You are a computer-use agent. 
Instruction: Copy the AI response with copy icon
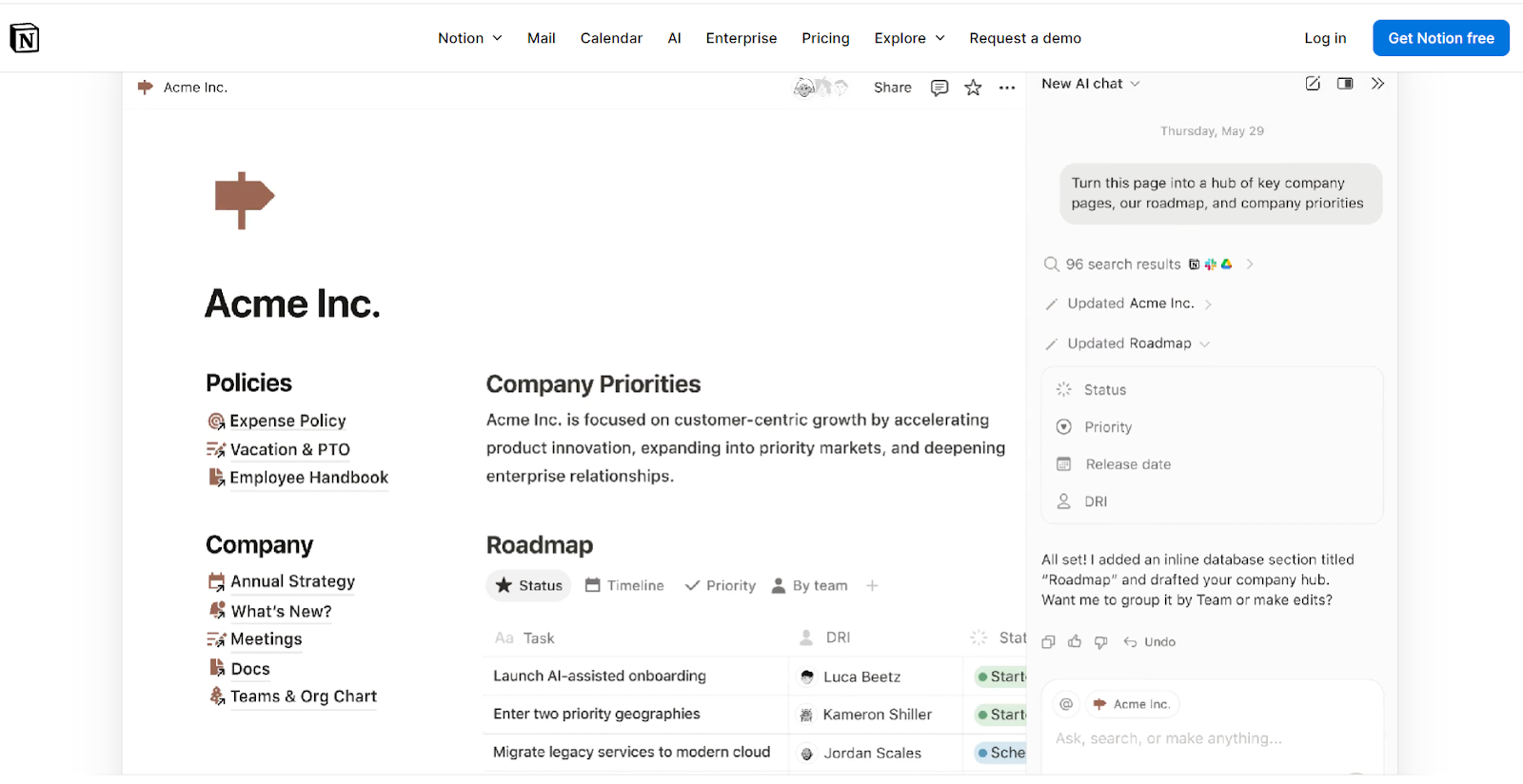coord(1048,642)
